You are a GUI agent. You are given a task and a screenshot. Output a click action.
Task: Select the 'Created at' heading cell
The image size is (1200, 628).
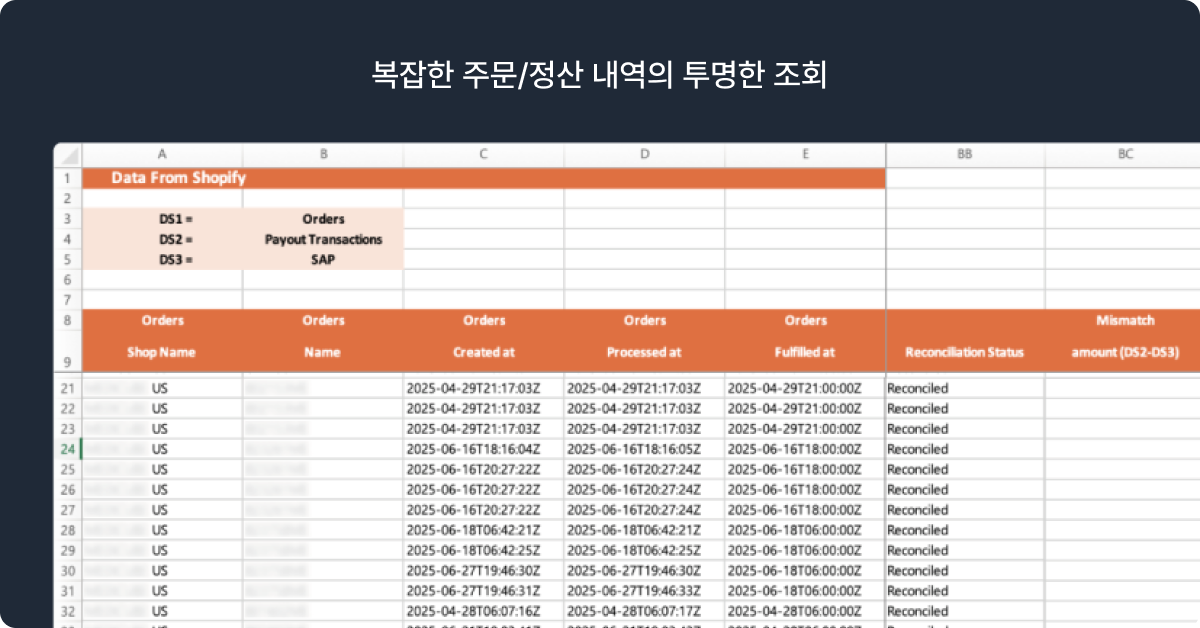coord(484,352)
